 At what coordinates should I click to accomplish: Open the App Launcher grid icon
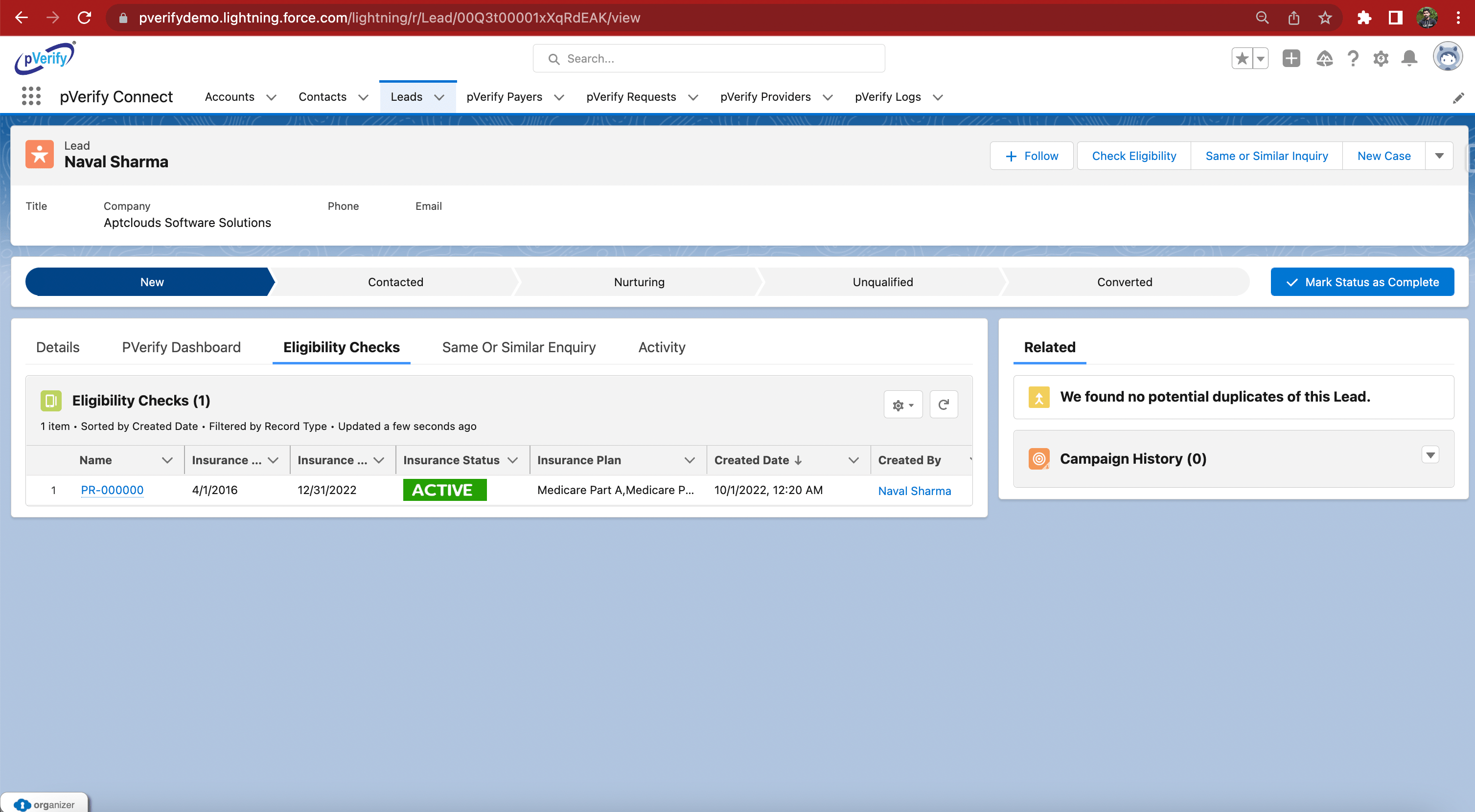coord(31,96)
